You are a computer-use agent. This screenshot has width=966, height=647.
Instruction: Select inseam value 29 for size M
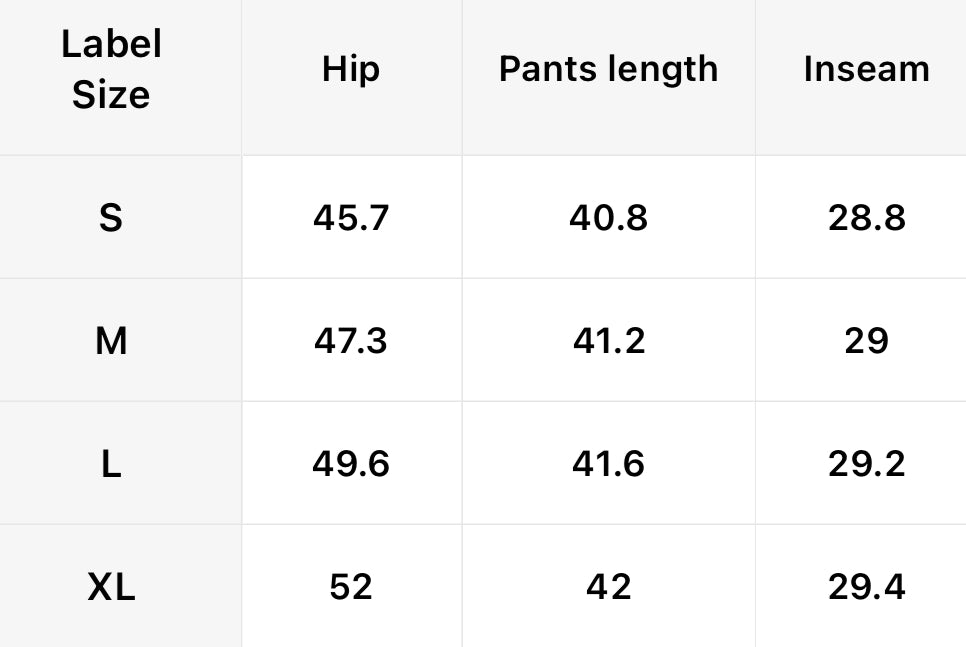point(866,341)
